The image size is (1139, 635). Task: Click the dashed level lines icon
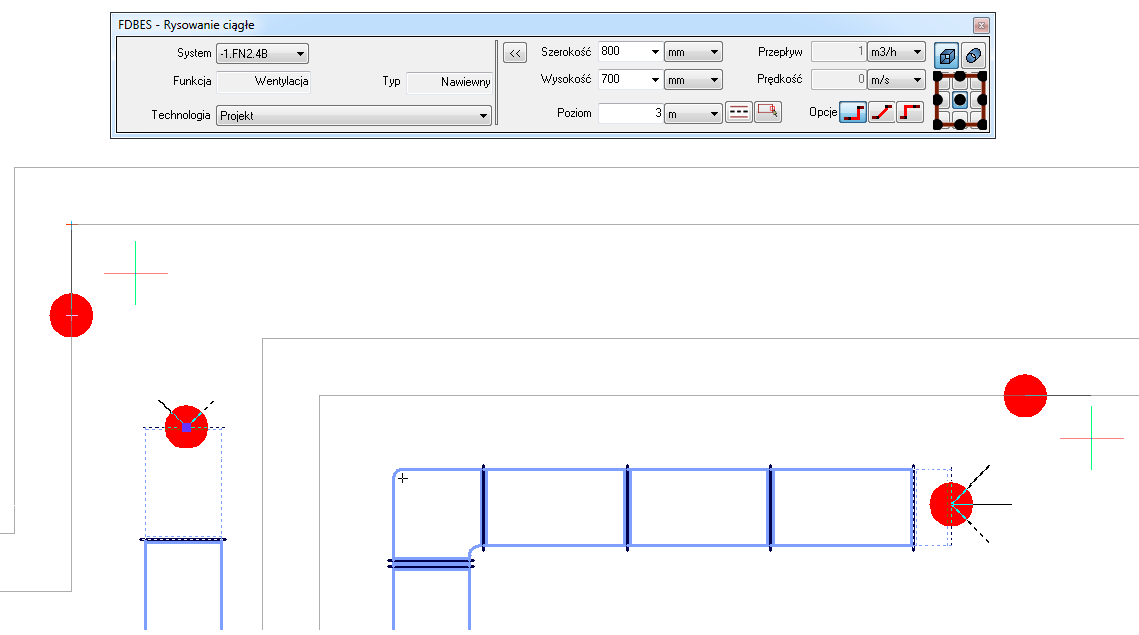click(x=738, y=113)
